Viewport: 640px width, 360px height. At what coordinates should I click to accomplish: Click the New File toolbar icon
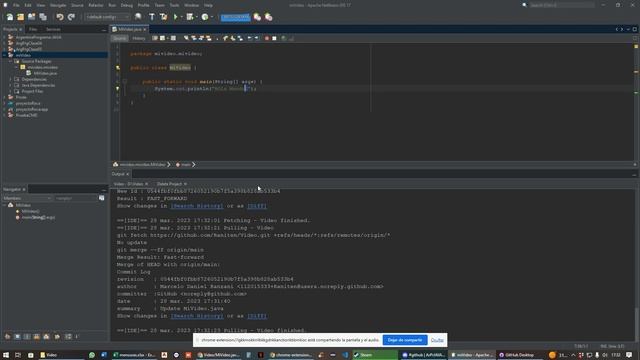[x=9, y=17]
